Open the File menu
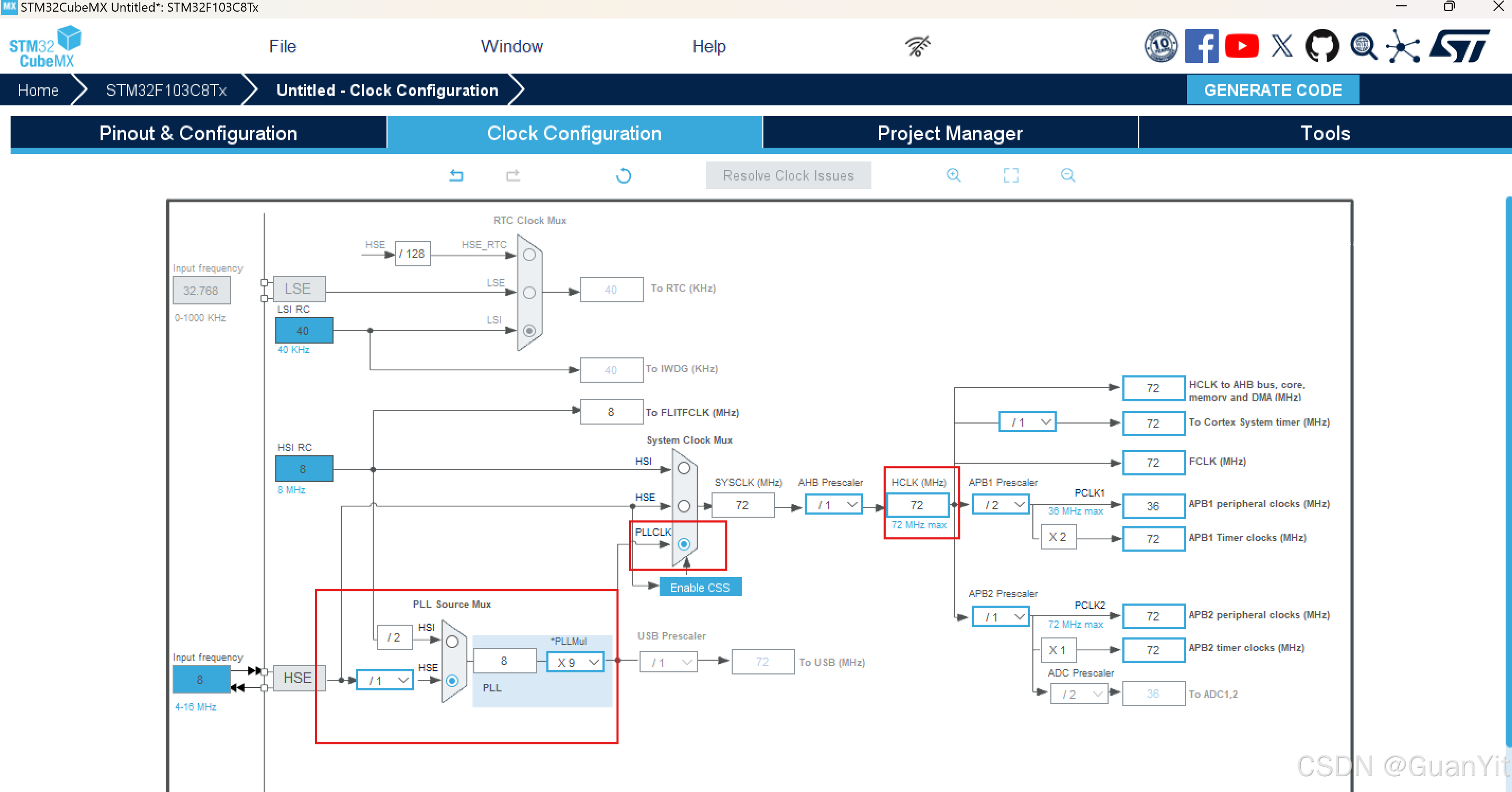 coord(282,47)
